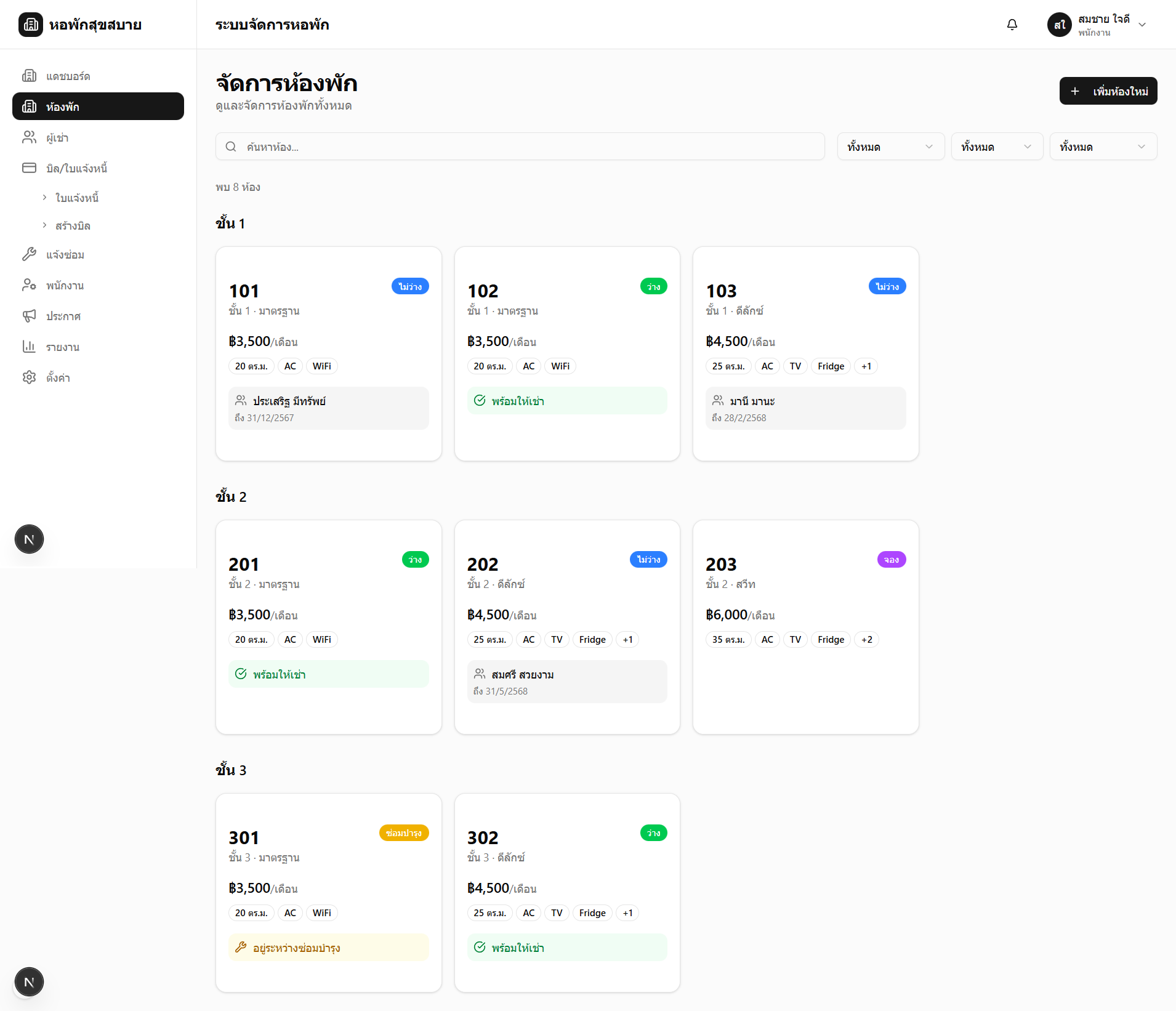Click the หอพักสุขสบาย building logo icon

pyautogui.click(x=31, y=25)
